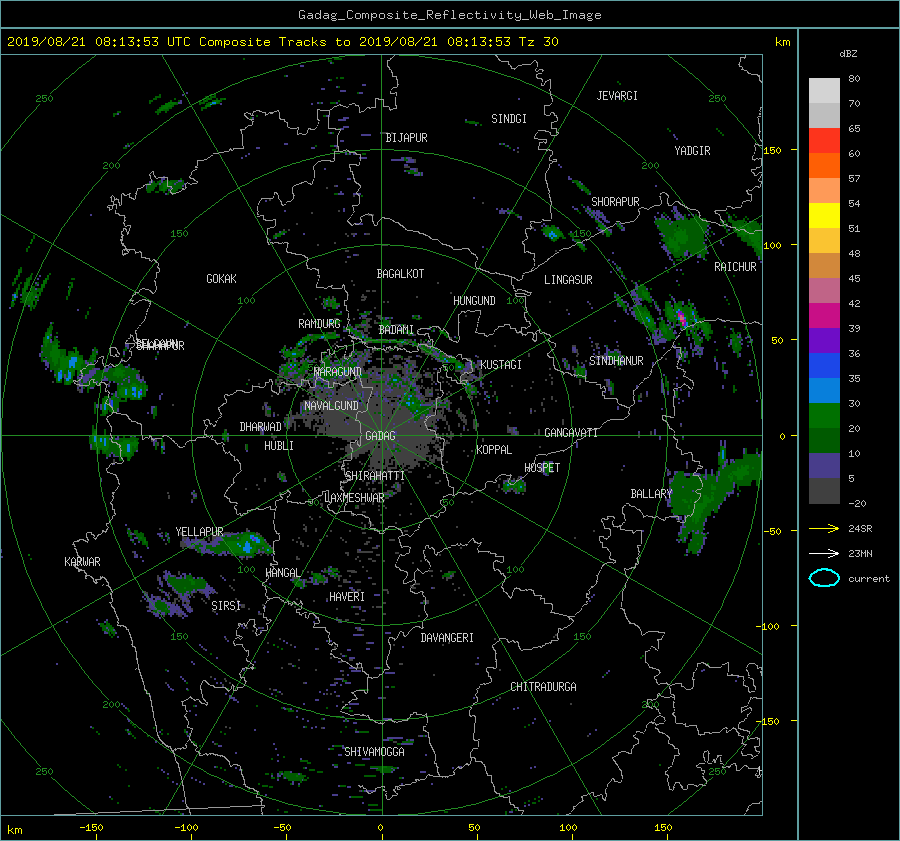Click the JEVARGI city label
The image size is (900, 841).
coord(617,96)
